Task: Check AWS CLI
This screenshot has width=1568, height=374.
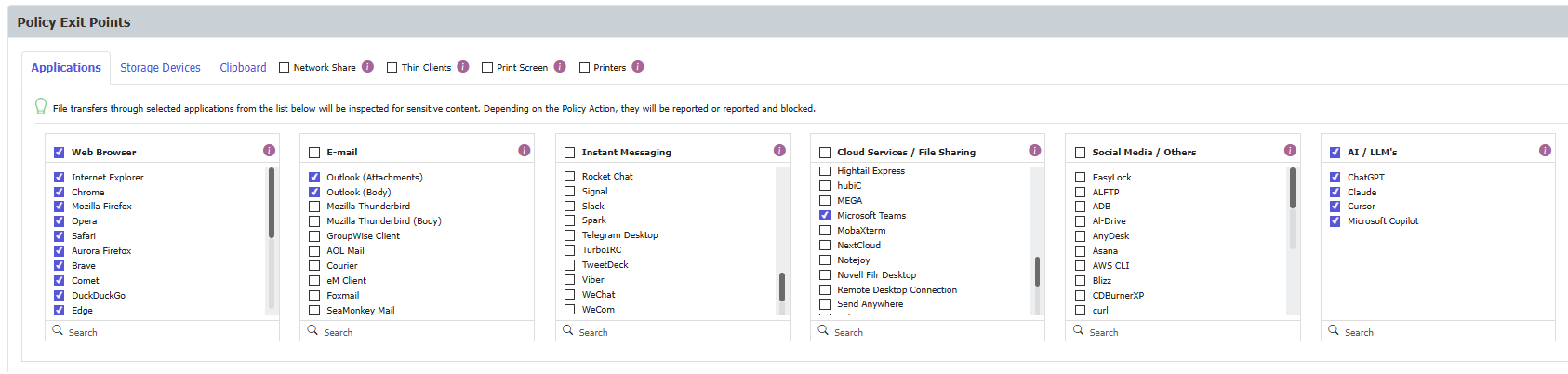Action: pyautogui.click(x=1081, y=266)
